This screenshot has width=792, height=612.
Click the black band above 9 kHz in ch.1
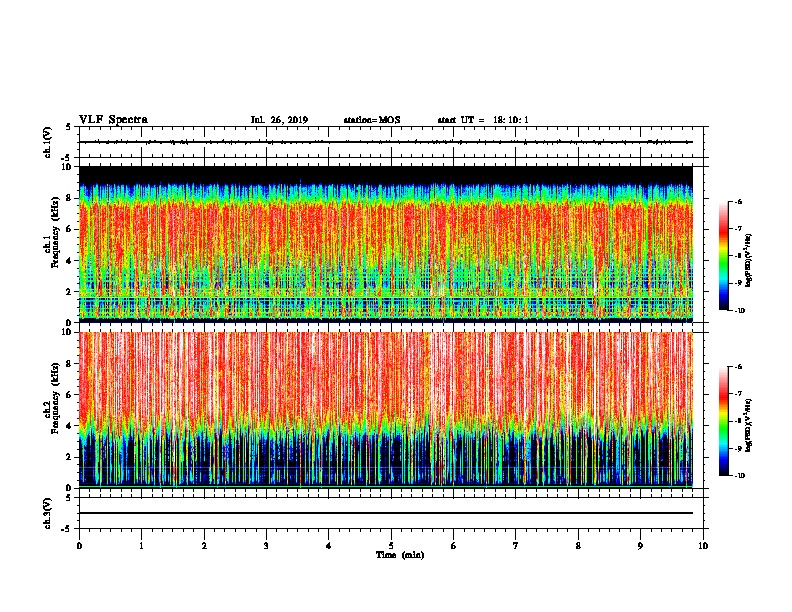[386, 174]
